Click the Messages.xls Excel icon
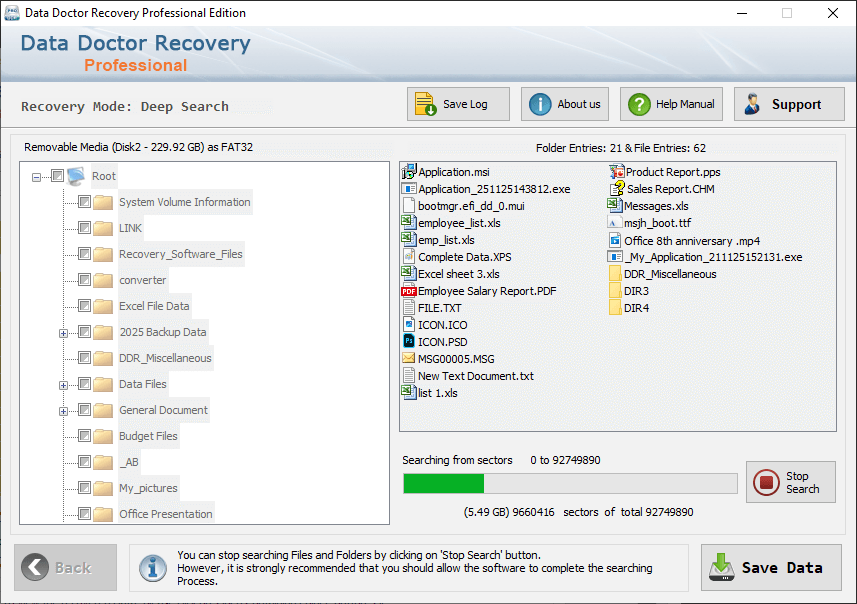This screenshot has height=604, width=857. click(615, 206)
